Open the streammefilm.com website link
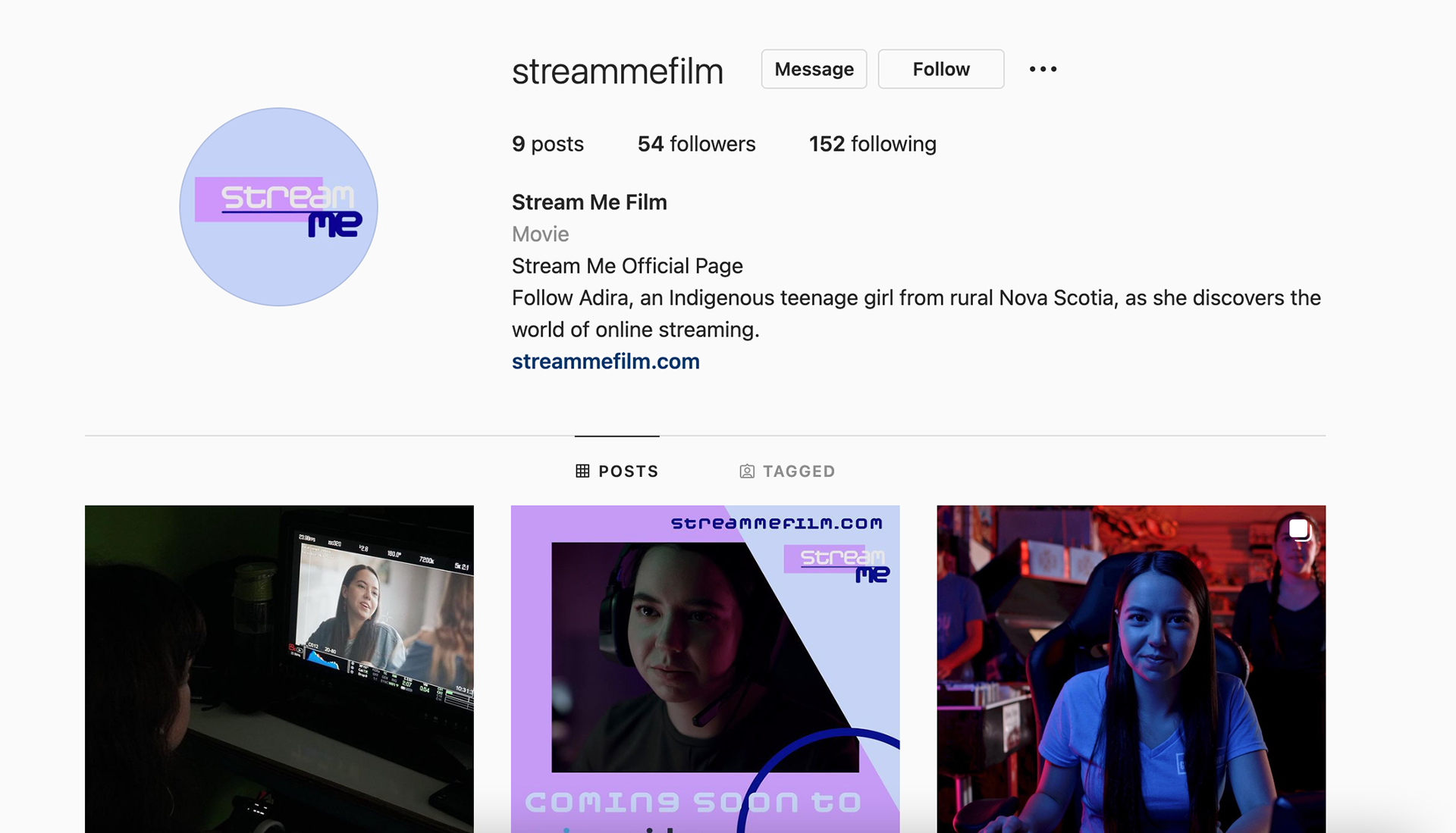 point(605,362)
